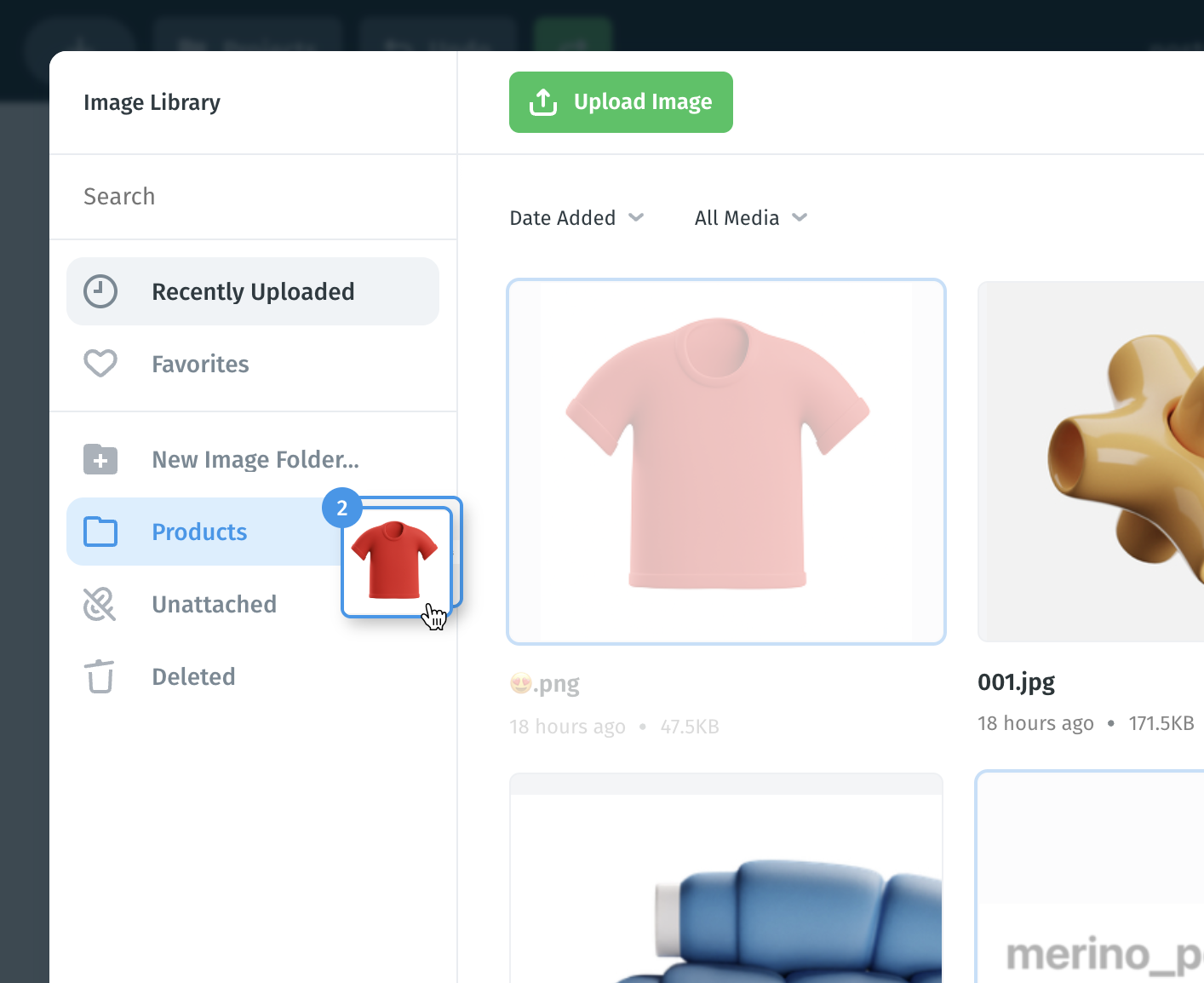Open Recently Uploaded section
Screen dimensions: 1204x983
(253, 291)
